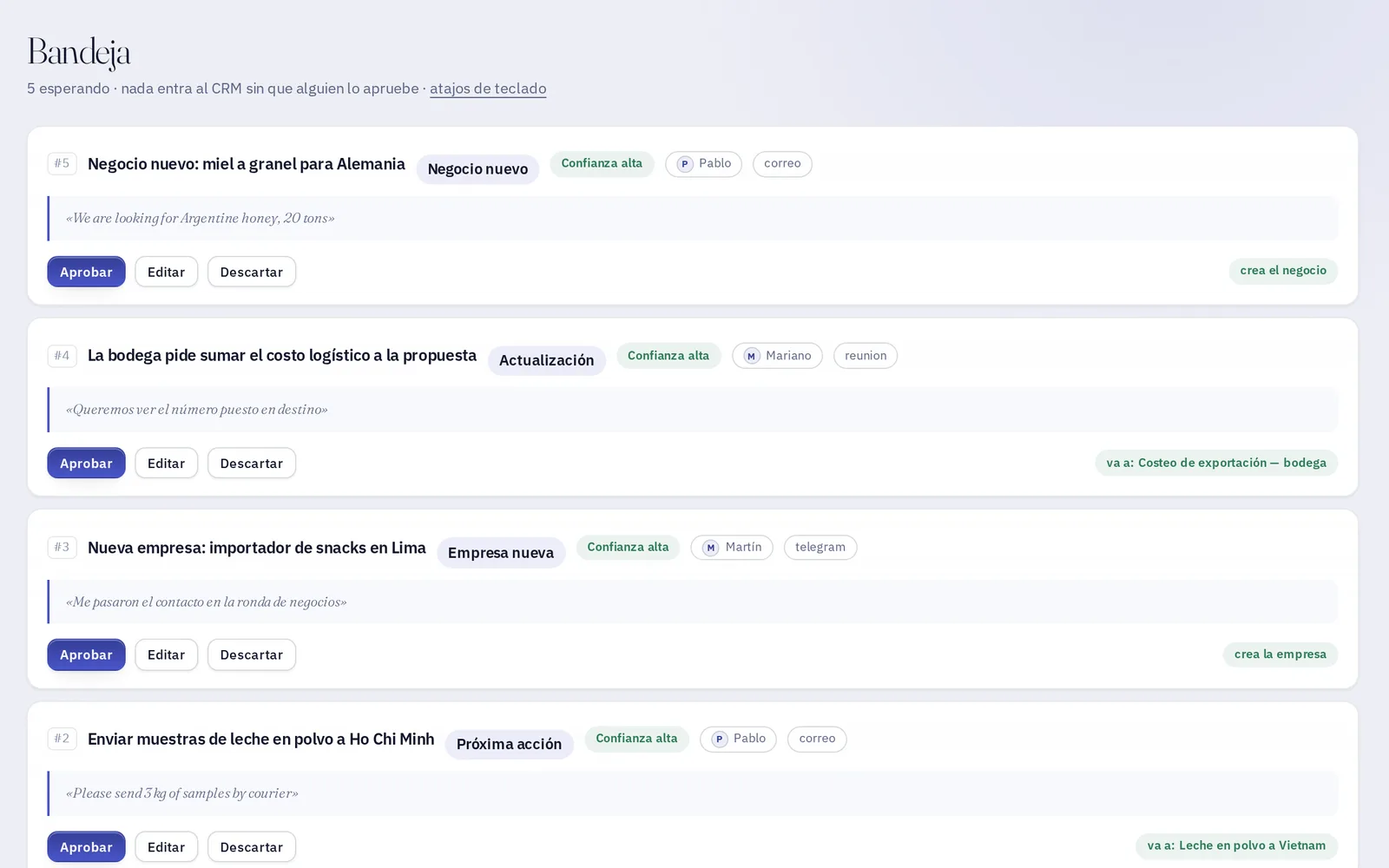Viewport: 1389px width, 868px height.
Task: Select the Actualización tag
Action: coord(547,360)
